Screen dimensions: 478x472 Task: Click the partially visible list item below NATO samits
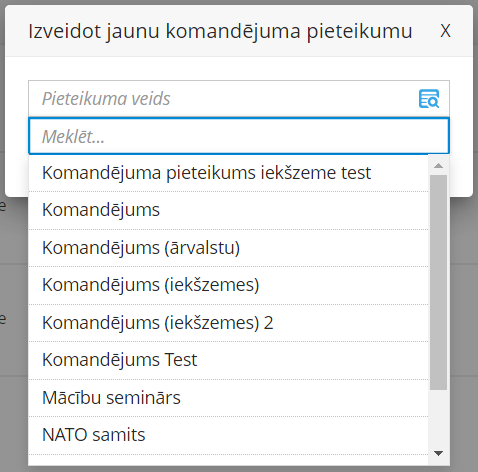click(x=228, y=460)
